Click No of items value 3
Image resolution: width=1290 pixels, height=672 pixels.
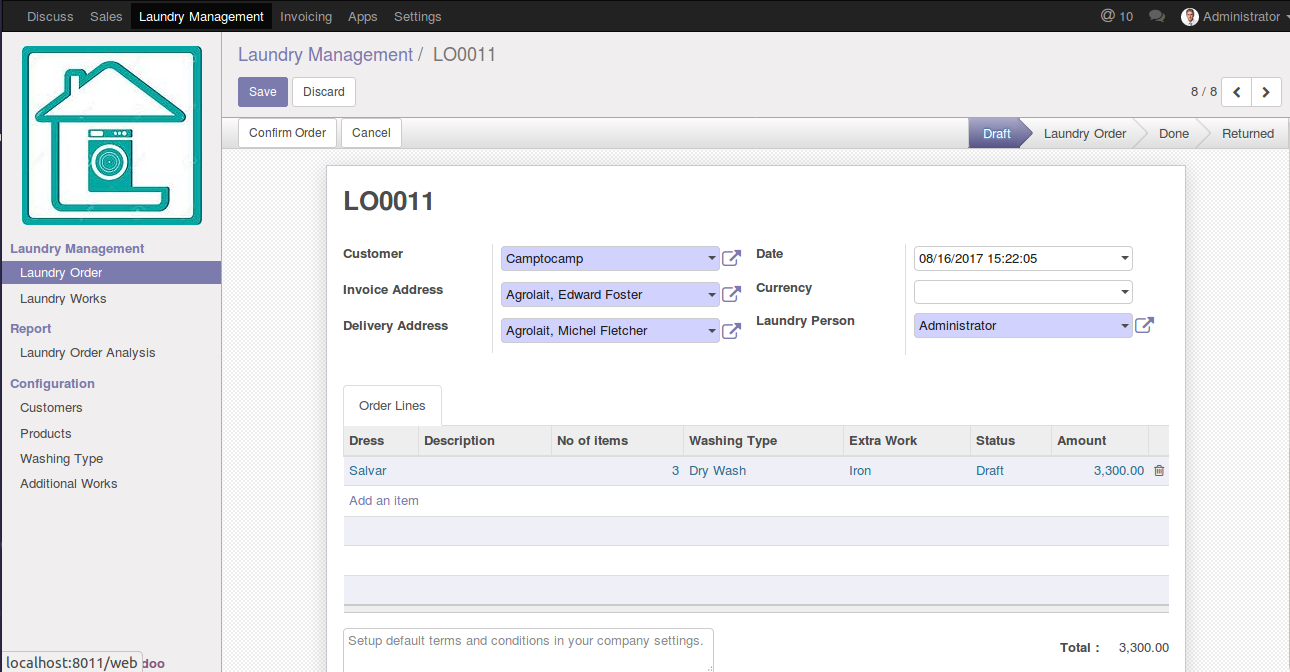pyautogui.click(x=617, y=470)
